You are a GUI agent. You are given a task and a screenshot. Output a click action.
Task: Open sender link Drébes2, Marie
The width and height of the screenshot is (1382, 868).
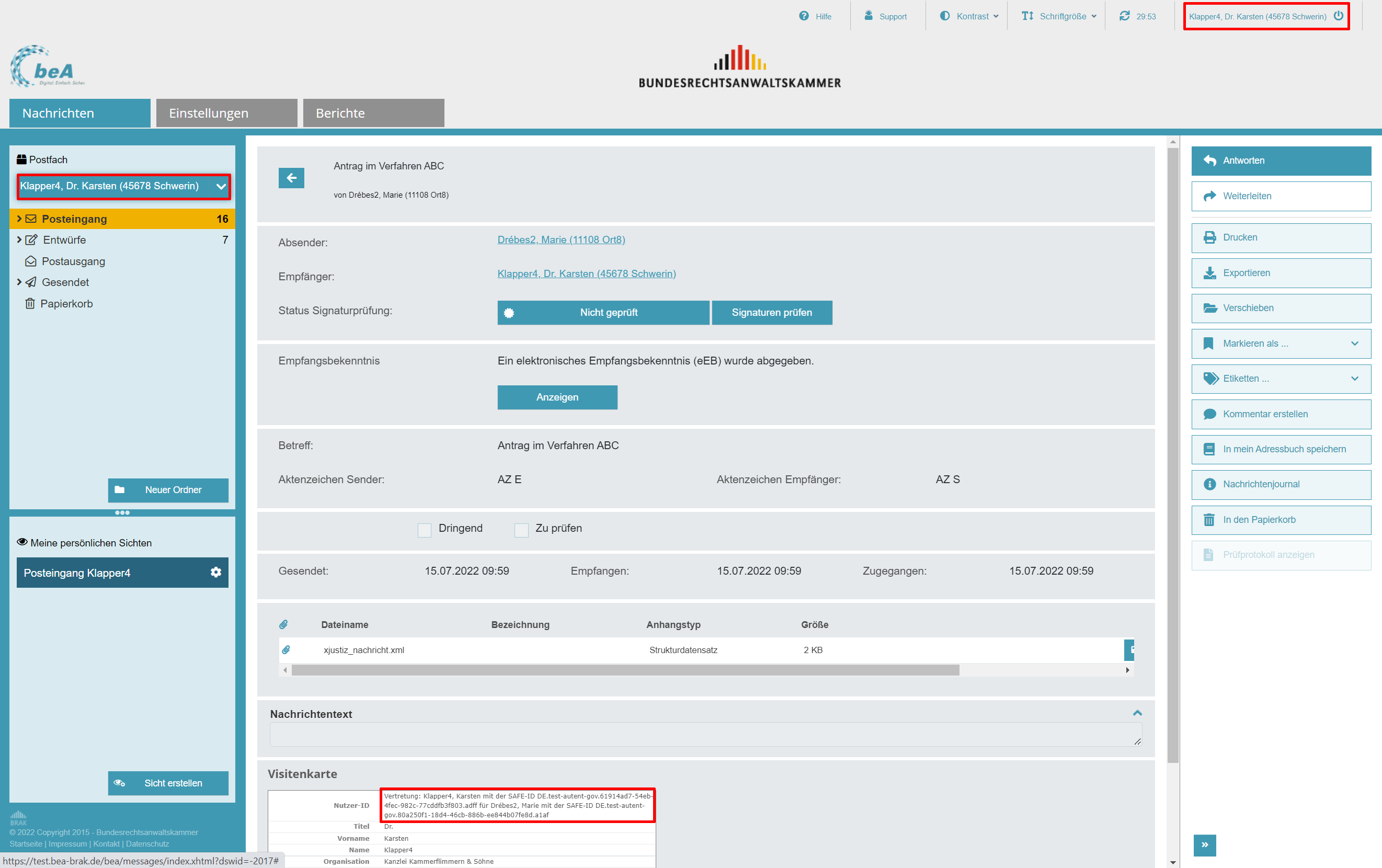click(x=561, y=240)
